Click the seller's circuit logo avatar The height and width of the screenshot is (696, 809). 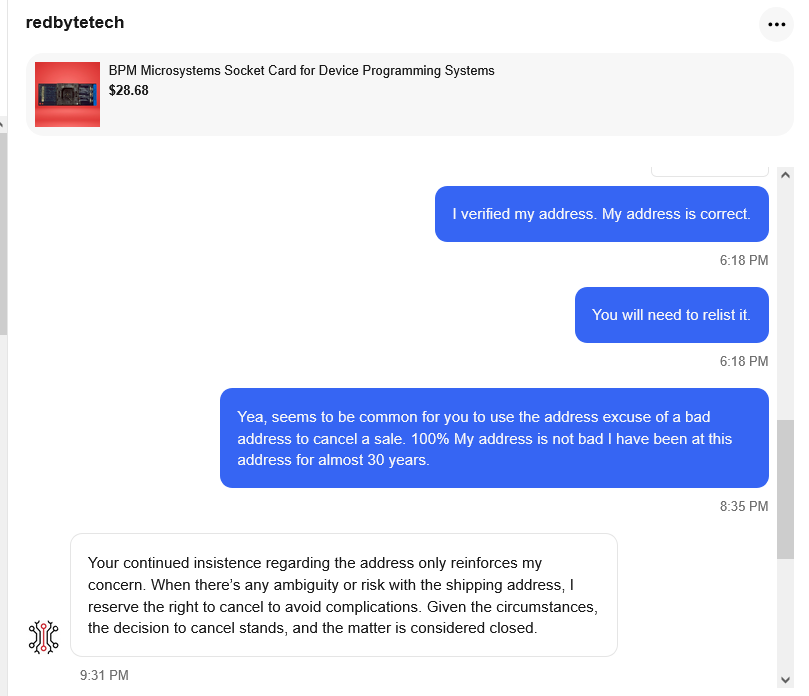tap(44, 637)
